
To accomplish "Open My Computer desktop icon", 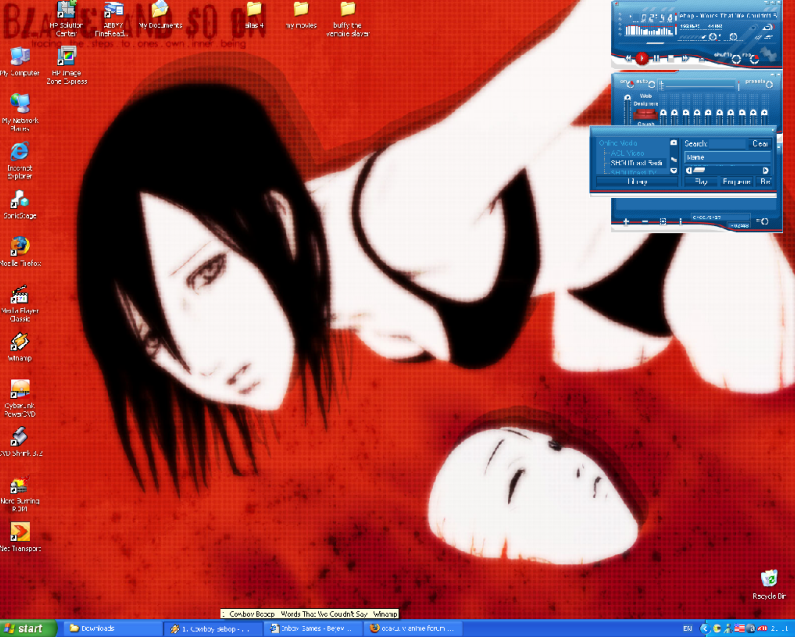I will tap(20, 61).
